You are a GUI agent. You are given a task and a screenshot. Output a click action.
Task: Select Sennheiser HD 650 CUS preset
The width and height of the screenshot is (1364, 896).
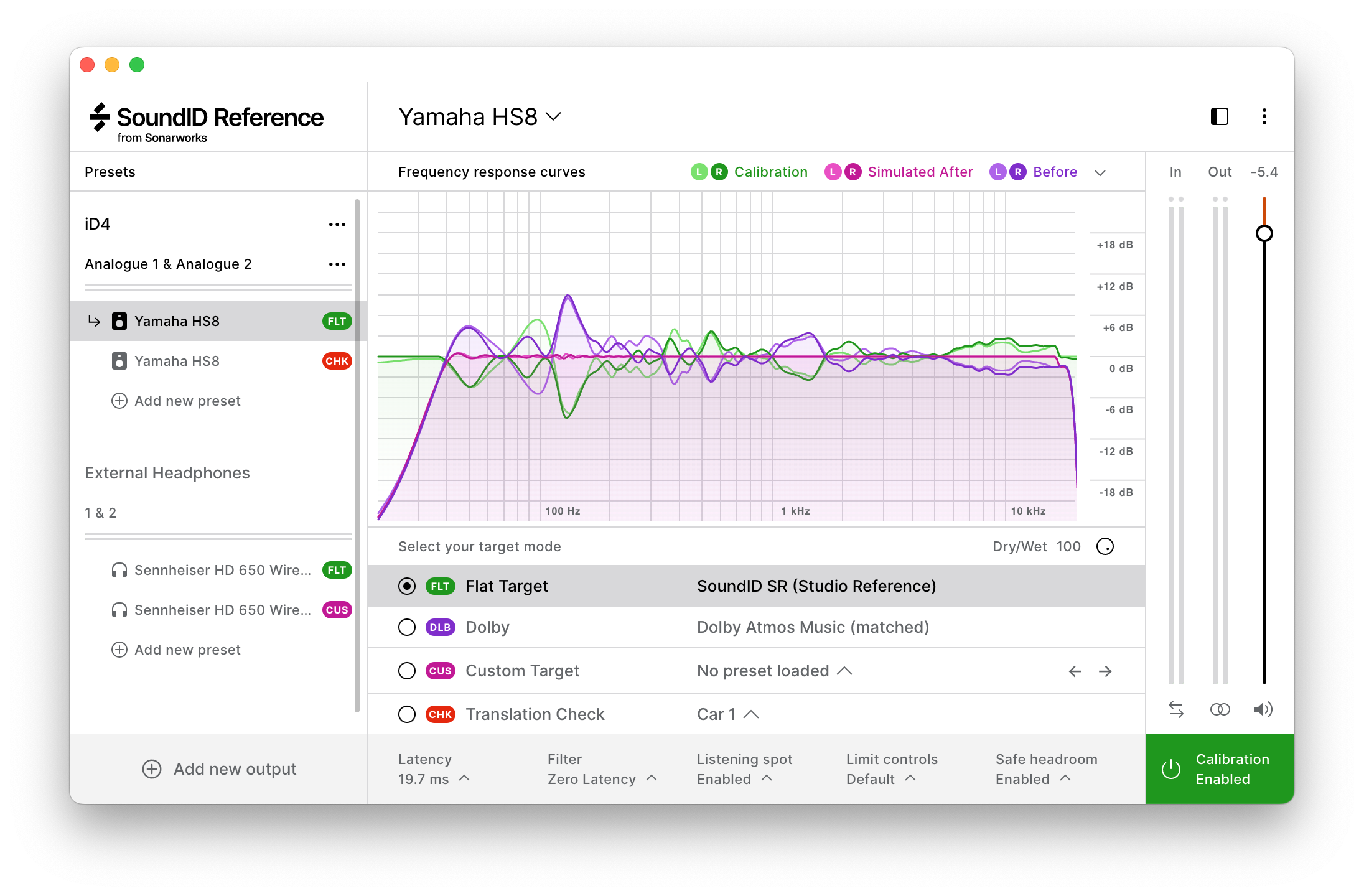click(218, 610)
